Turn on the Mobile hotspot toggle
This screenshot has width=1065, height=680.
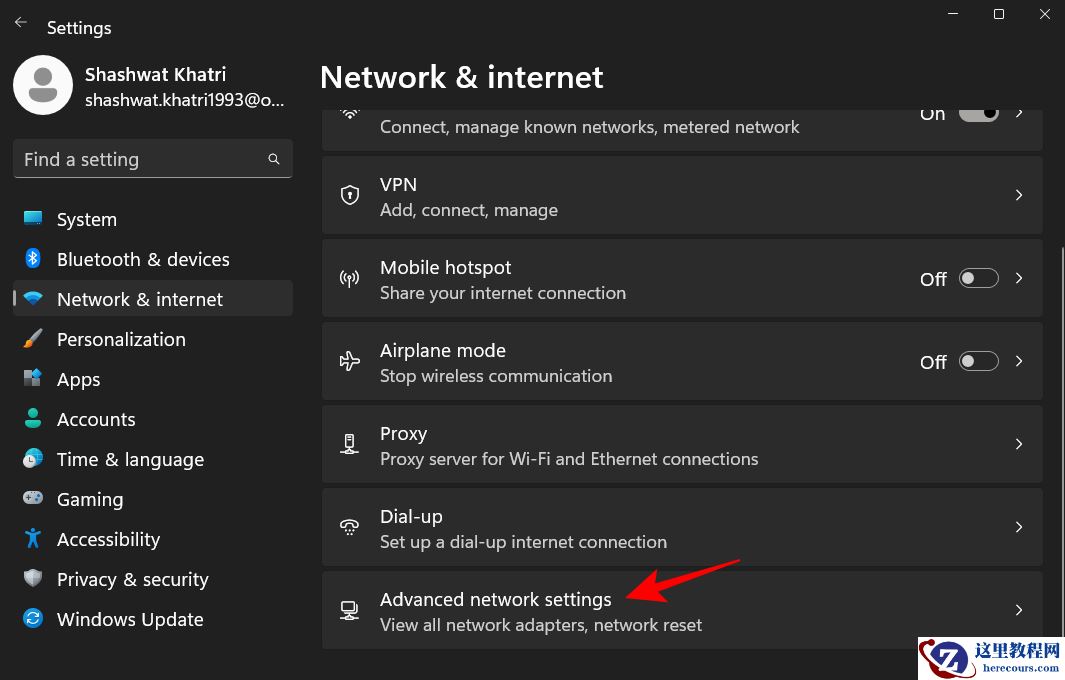pos(978,279)
